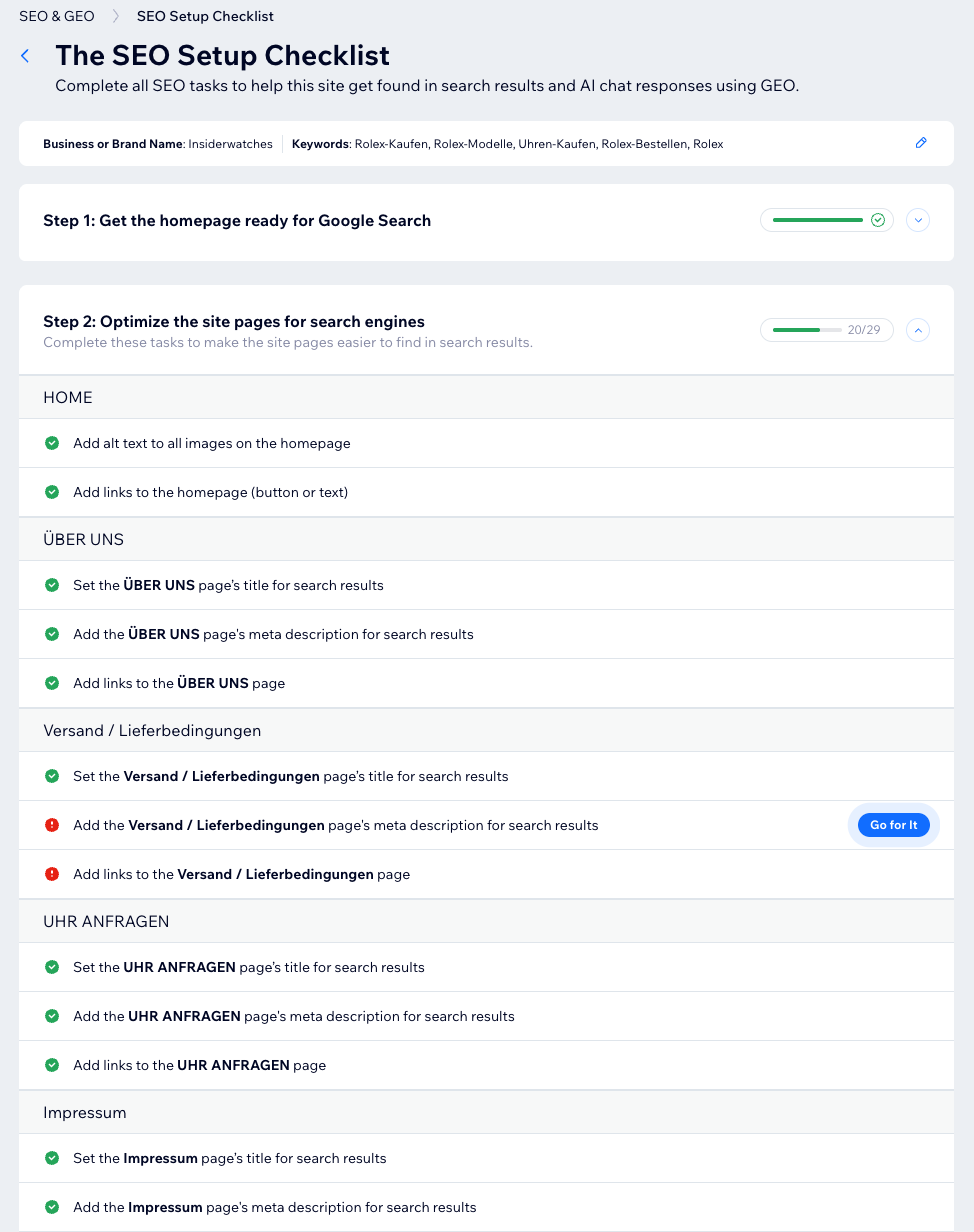Click green check for UHR ANFRAGEN title task
This screenshot has width=974, height=1232.
point(52,967)
